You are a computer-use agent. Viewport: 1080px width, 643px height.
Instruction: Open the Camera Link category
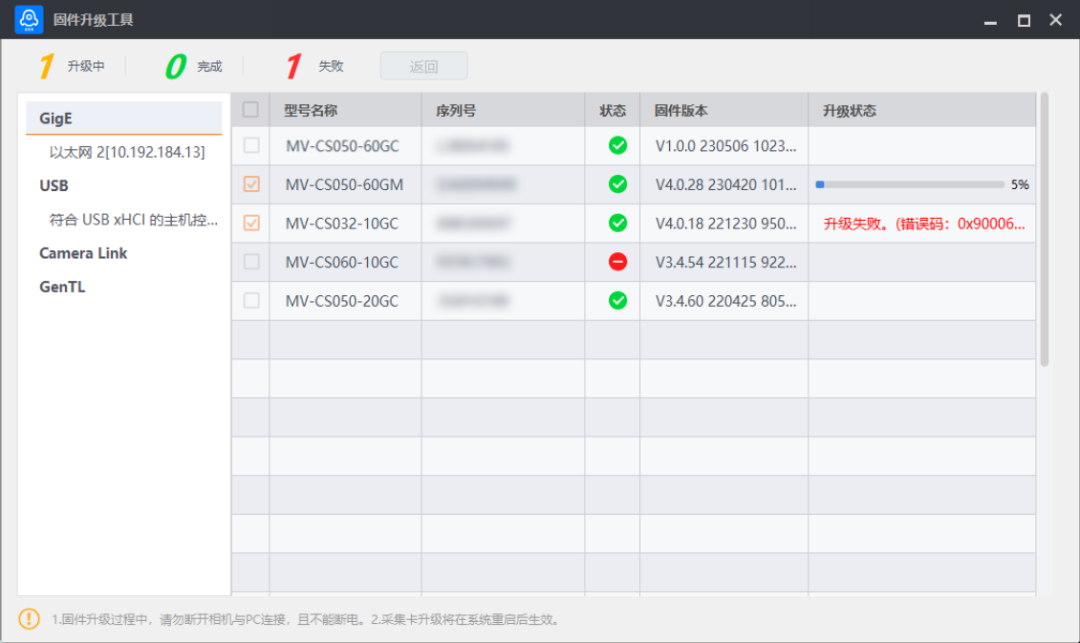point(83,253)
